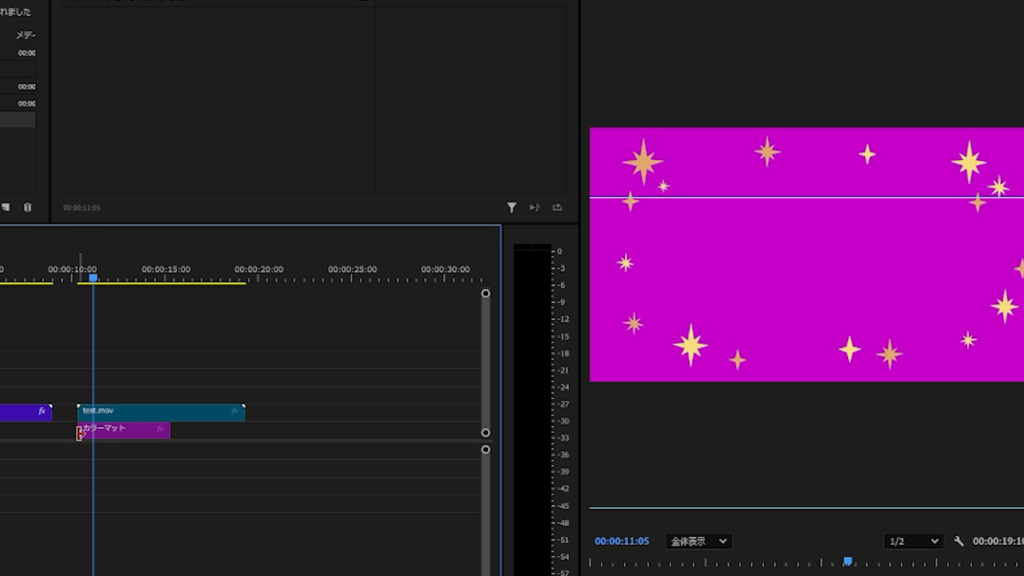Screen dimensions: 1024x576
Task: Click the Program monitor scrub playhead
Action: tap(847, 561)
